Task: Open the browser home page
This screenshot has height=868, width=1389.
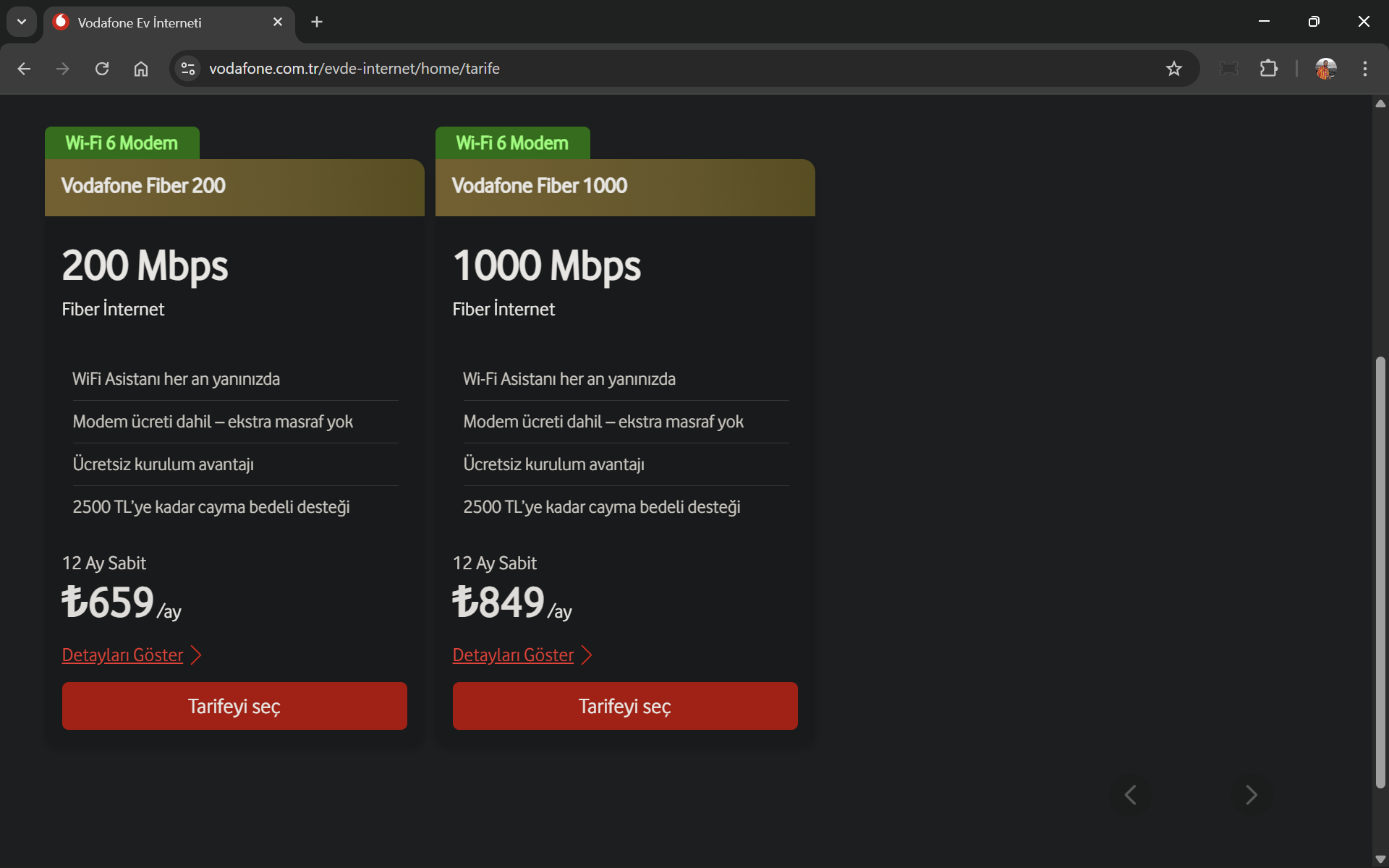Action: point(141,69)
